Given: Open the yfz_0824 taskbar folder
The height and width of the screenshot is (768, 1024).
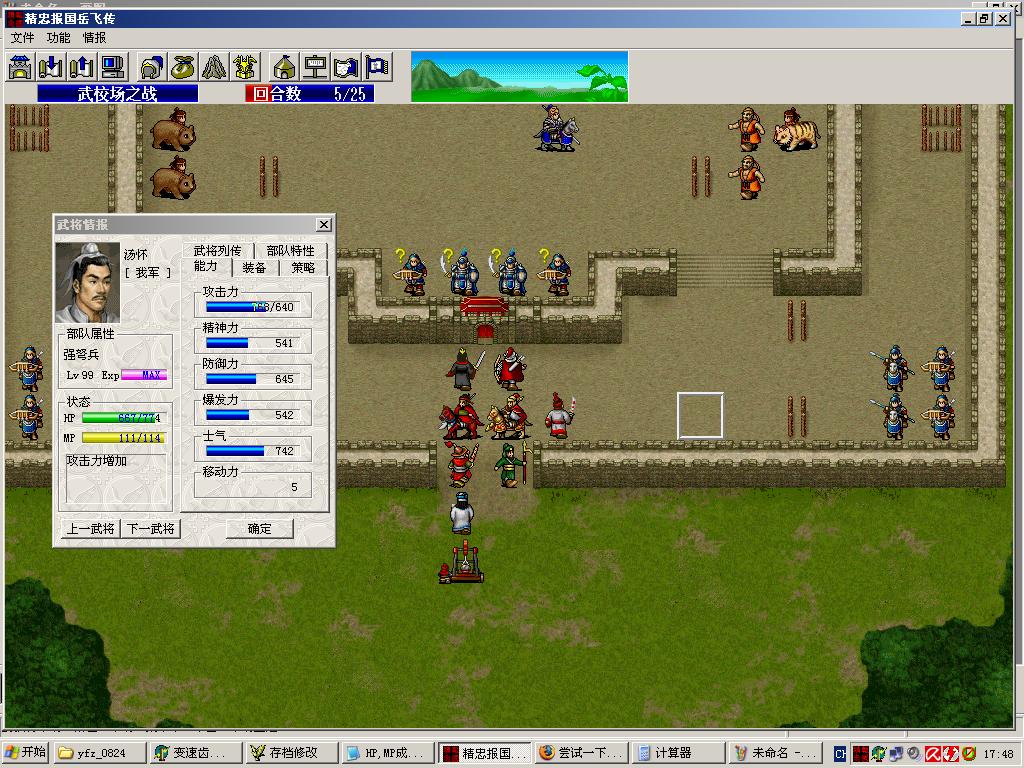Looking at the screenshot, I should [100, 753].
